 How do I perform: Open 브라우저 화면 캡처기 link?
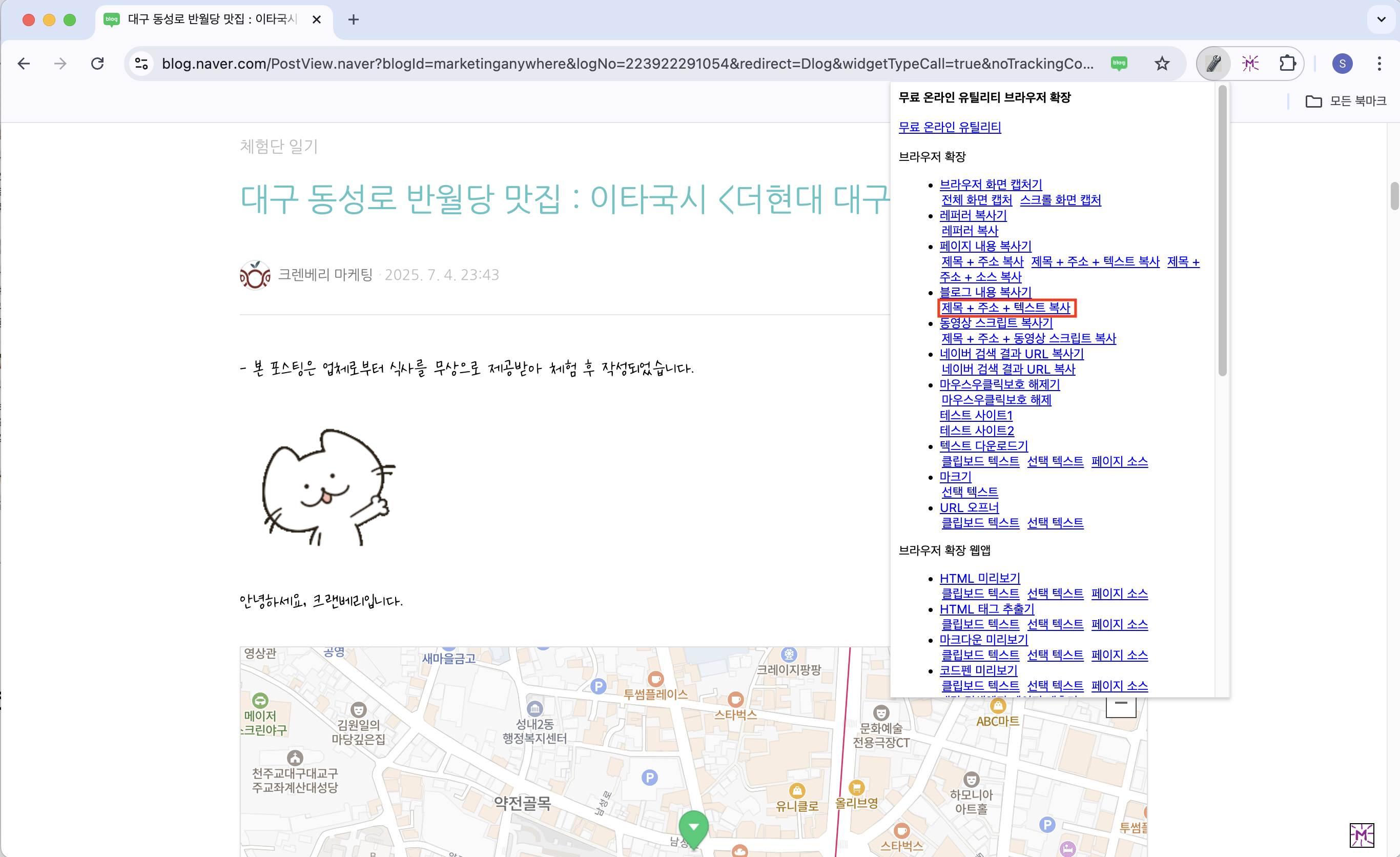tap(991, 185)
